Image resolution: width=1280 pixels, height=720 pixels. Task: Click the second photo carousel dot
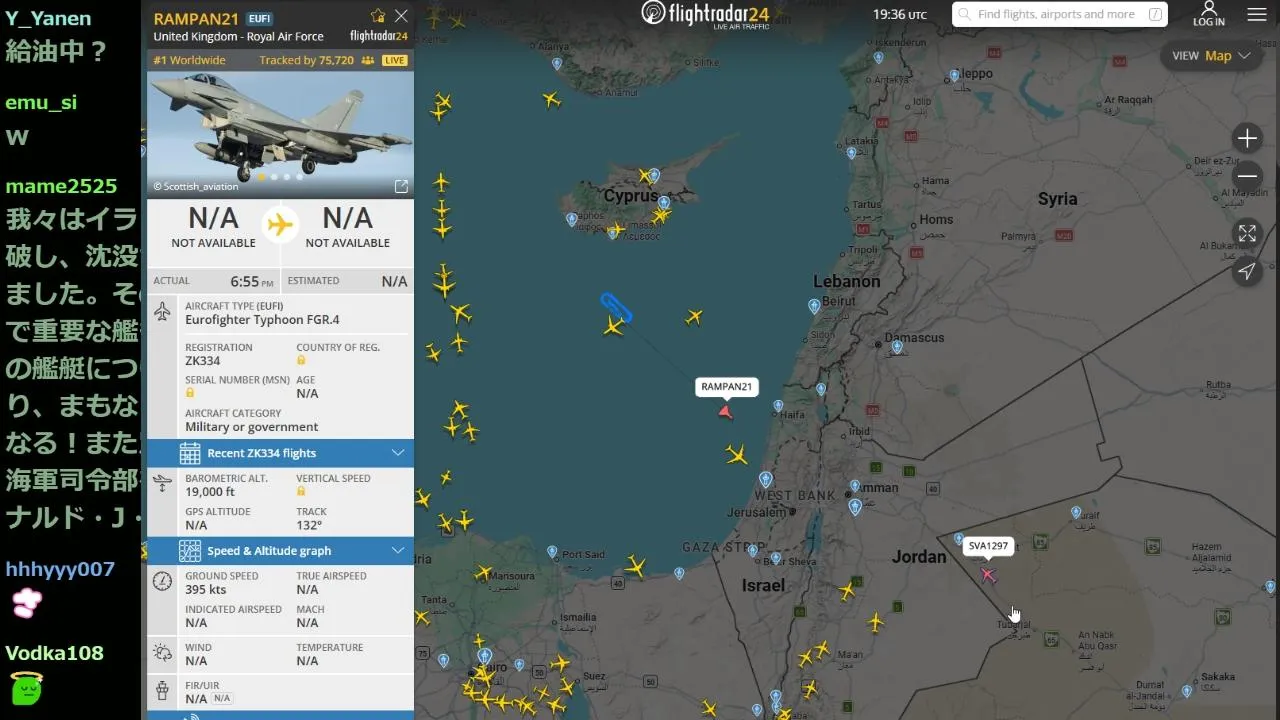tap(274, 177)
